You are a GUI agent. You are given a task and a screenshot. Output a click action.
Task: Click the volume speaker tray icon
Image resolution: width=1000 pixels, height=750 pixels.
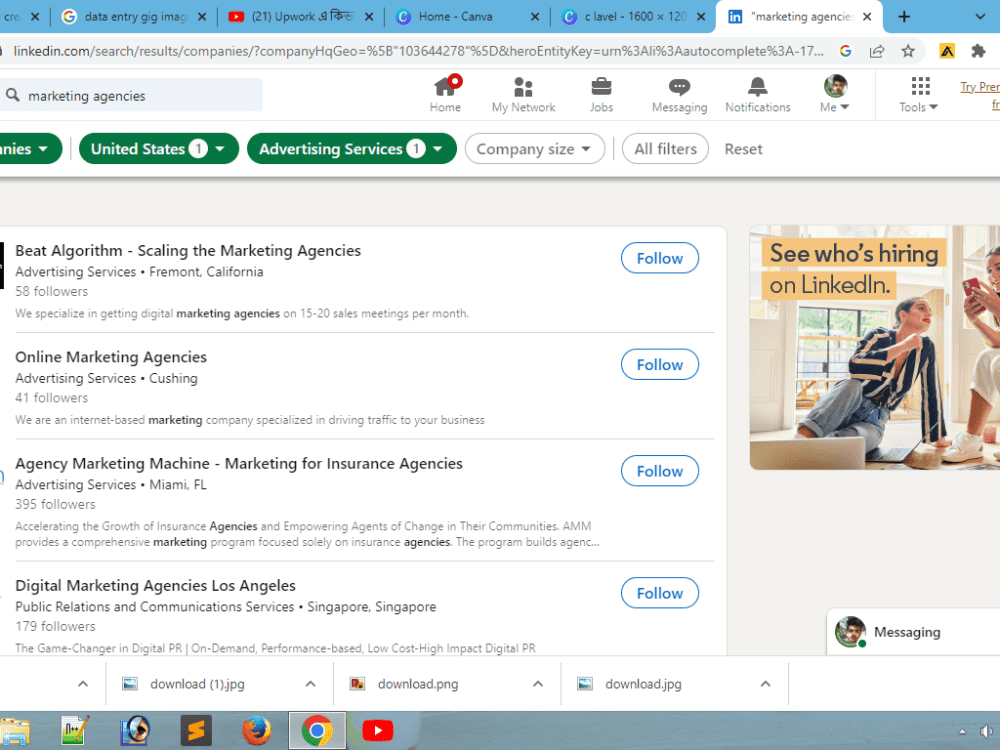coord(988,731)
